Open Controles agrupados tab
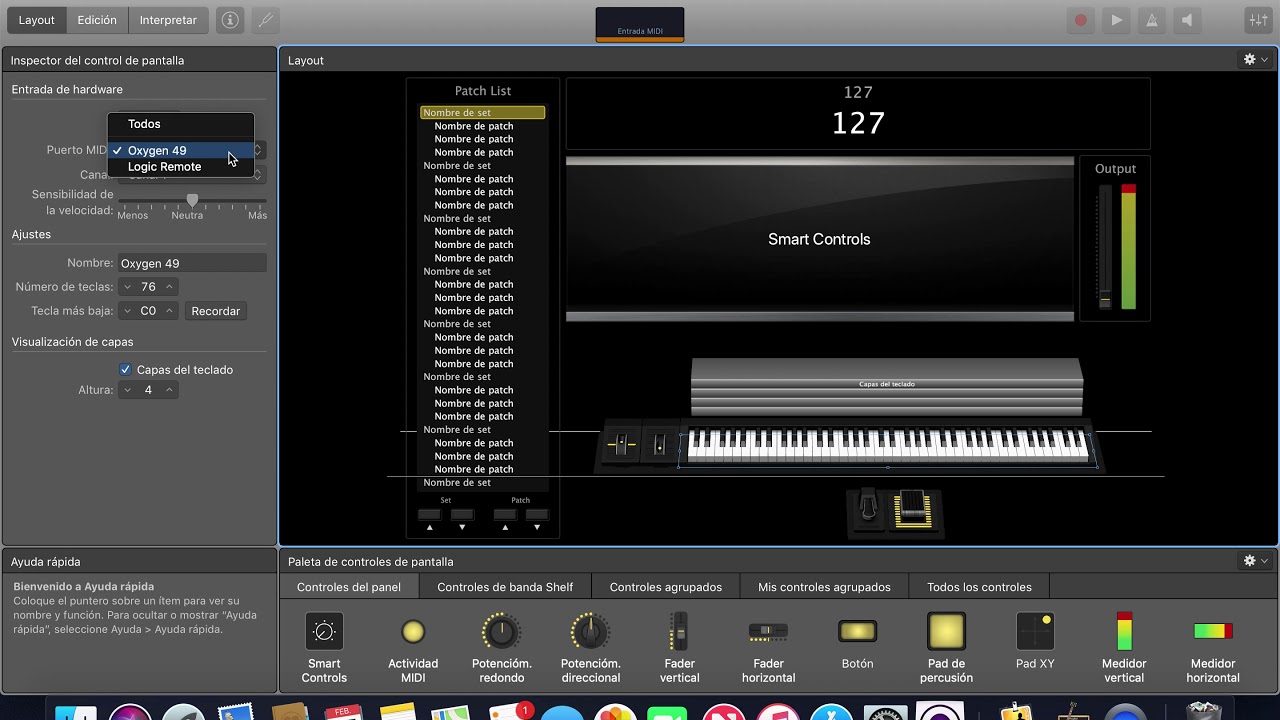The height and width of the screenshot is (720, 1280). (x=666, y=587)
